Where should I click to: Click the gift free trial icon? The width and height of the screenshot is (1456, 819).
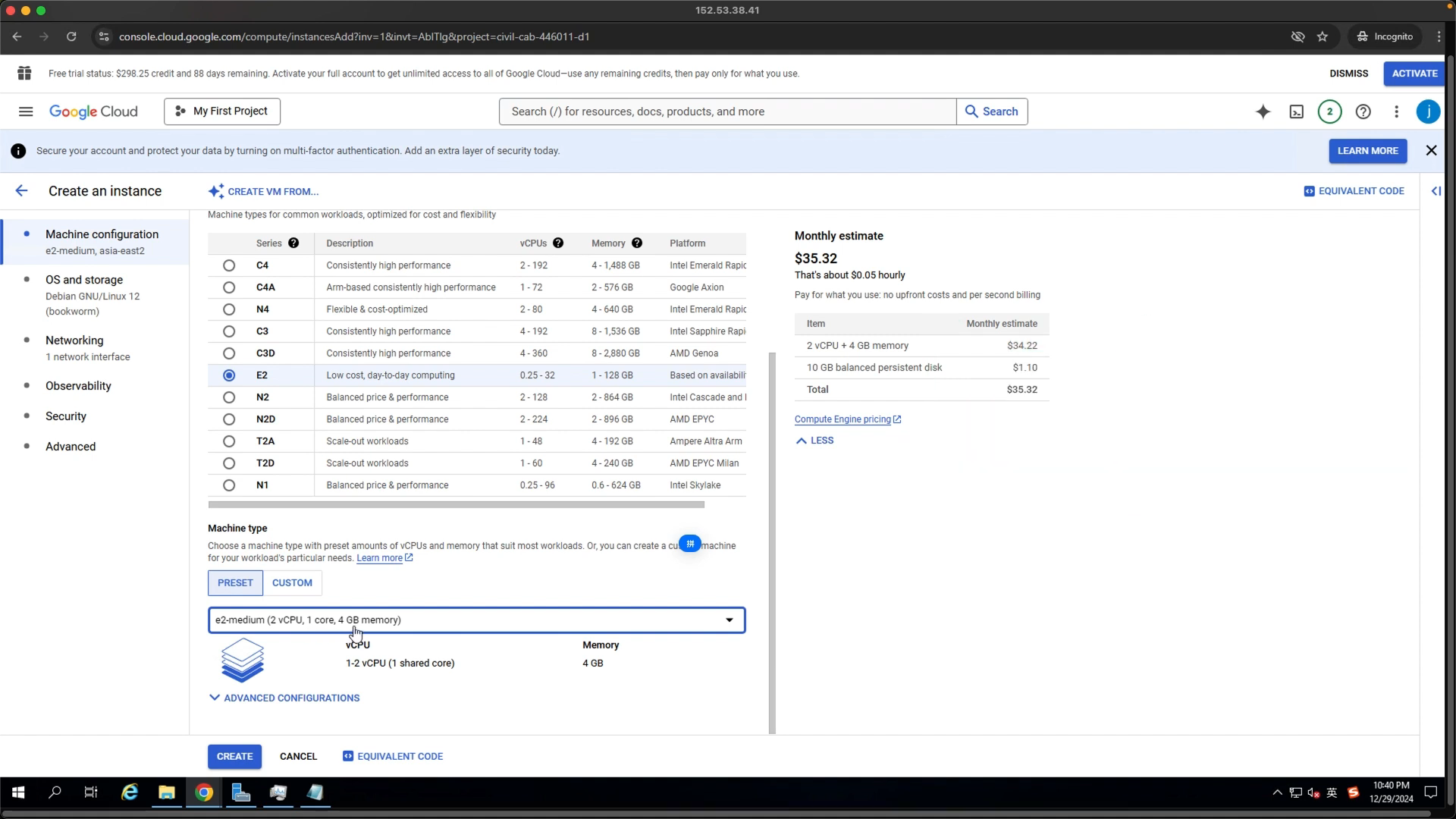tap(24, 73)
